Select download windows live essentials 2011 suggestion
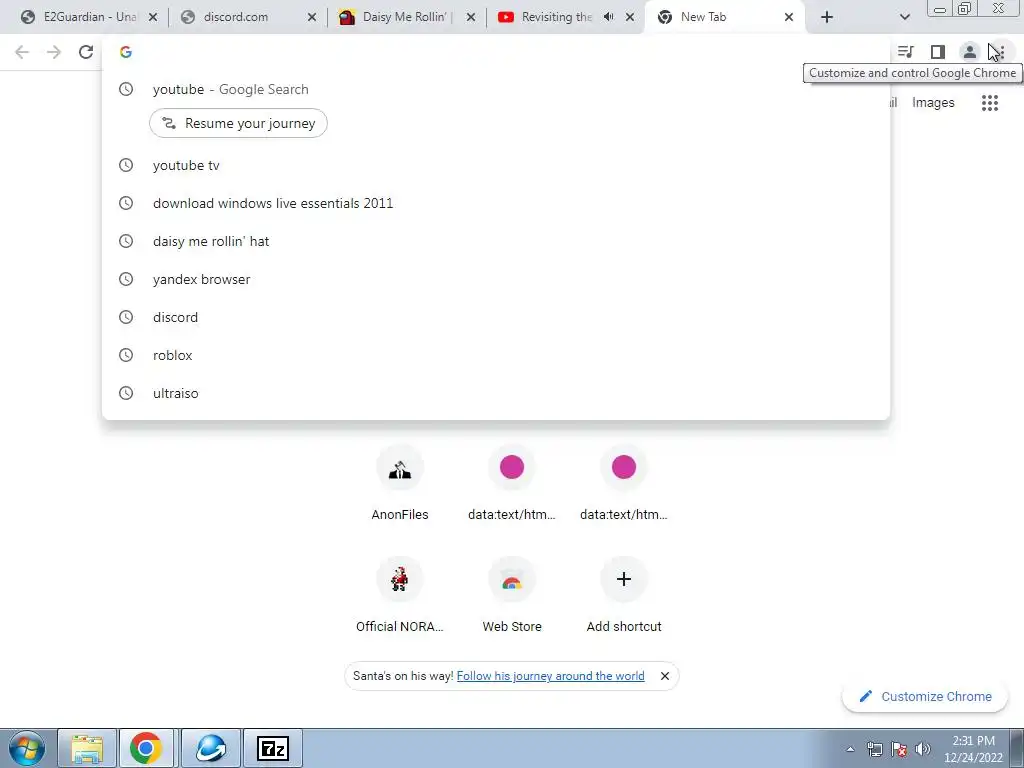 click(496, 204)
